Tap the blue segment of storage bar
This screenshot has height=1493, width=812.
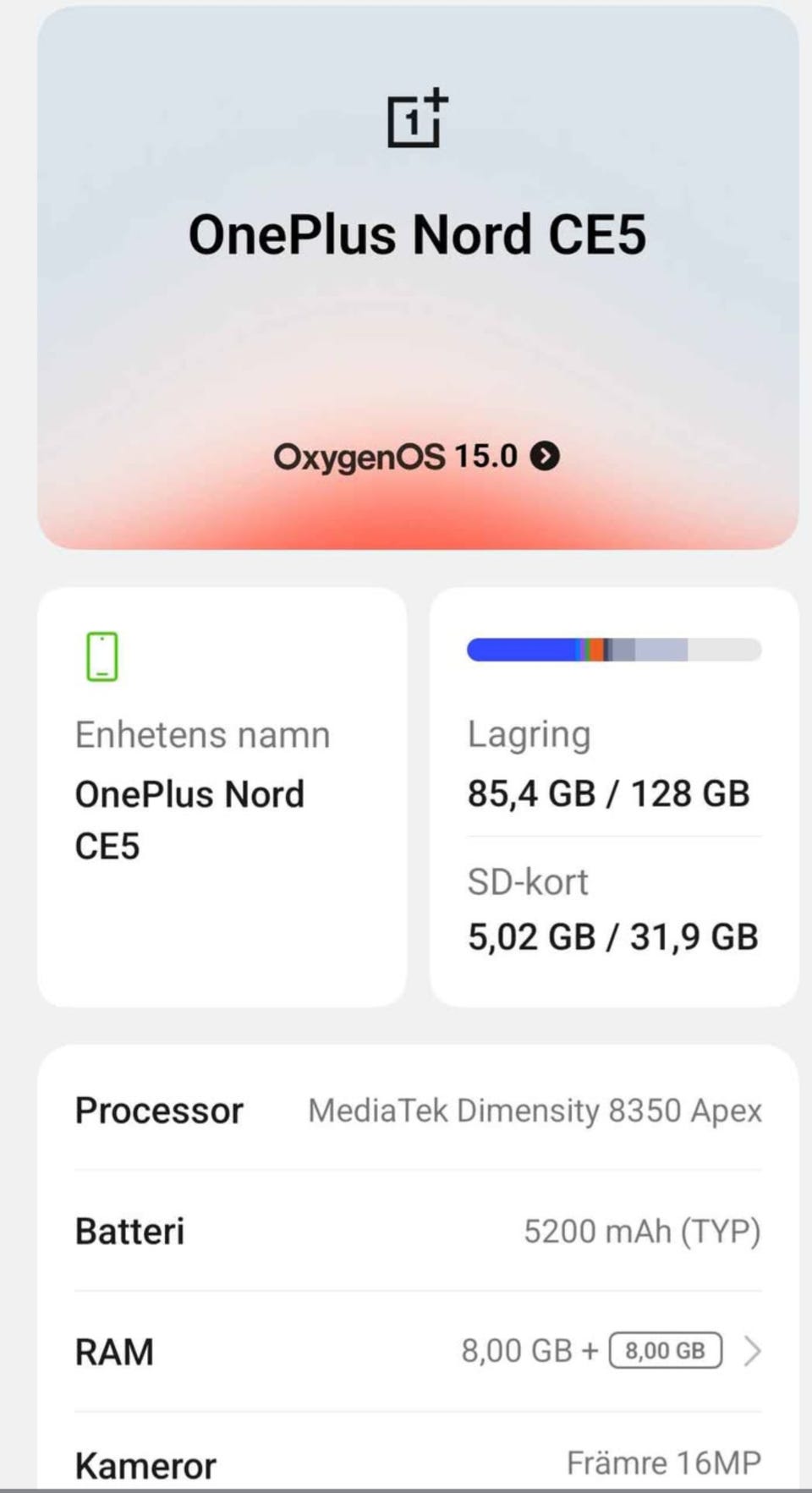[520, 650]
